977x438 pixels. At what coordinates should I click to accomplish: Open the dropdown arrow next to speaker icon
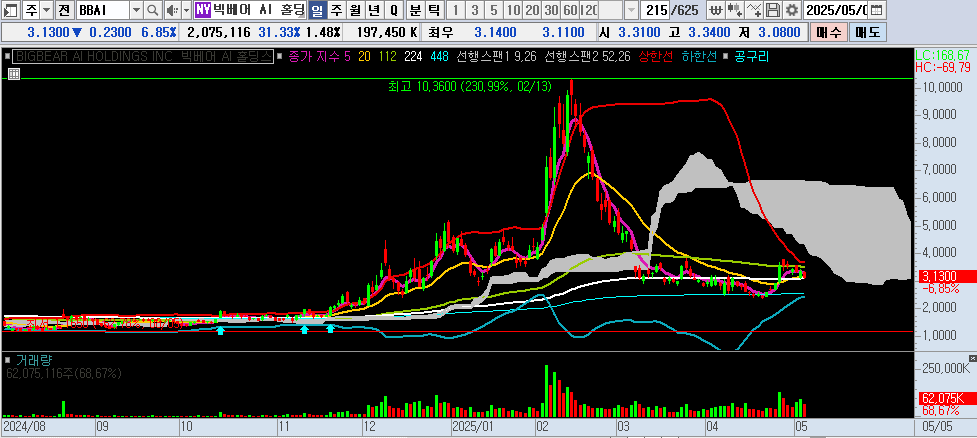pyautogui.click(x=186, y=9)
